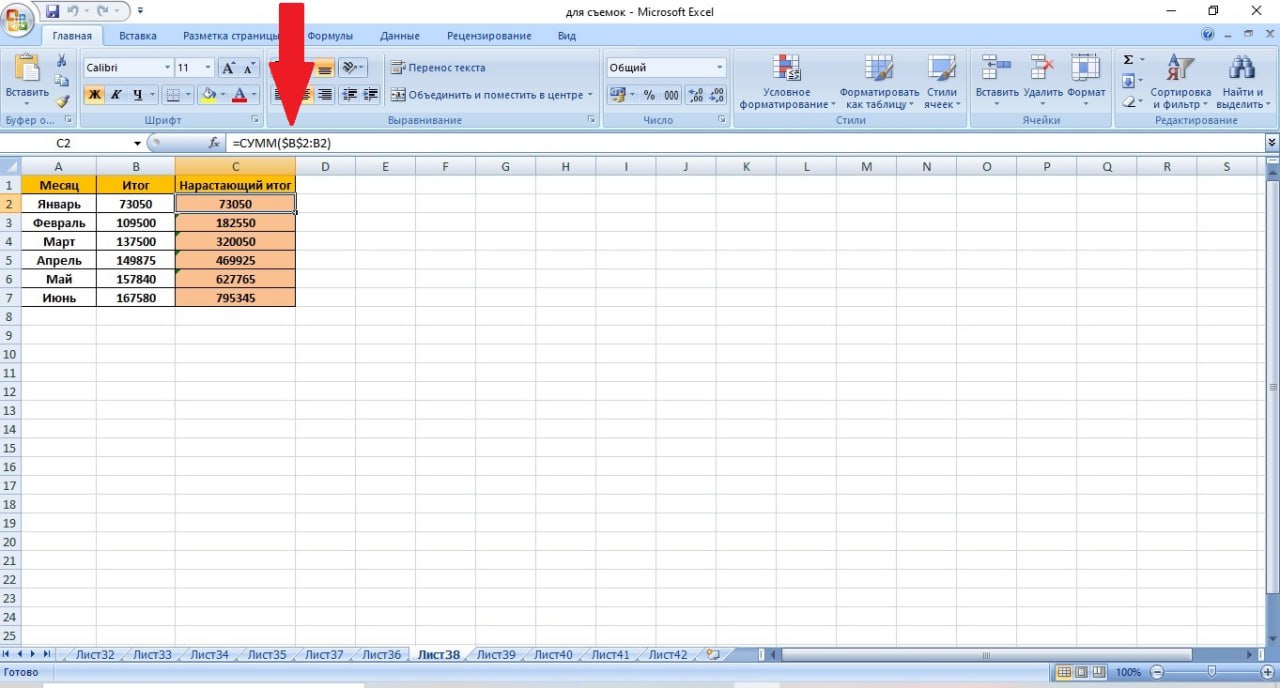Switch to the Данные ribbon tab
1280x688 pixels.
click(x=400, y=36)
